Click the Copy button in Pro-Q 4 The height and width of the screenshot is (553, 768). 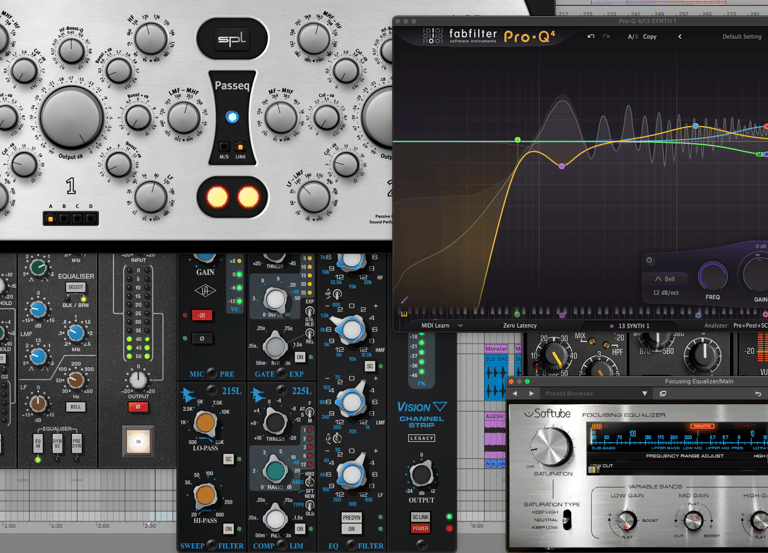[x=649, y=37]
